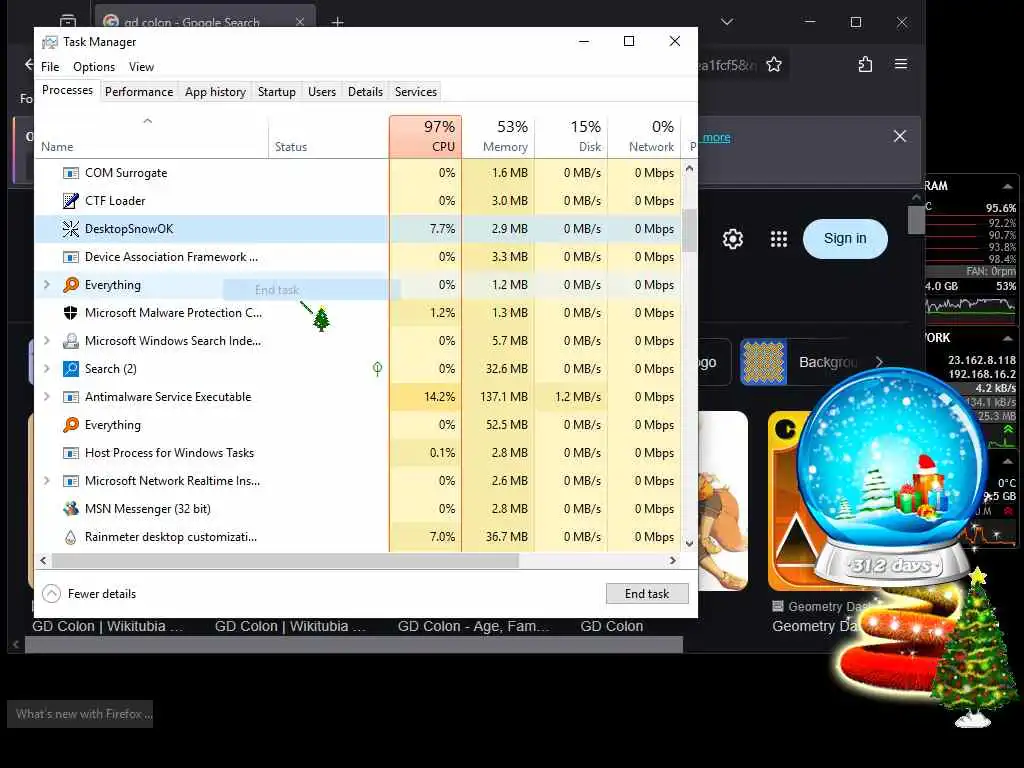
Task: Switch to the Performance tab
Action: [139, 92]
